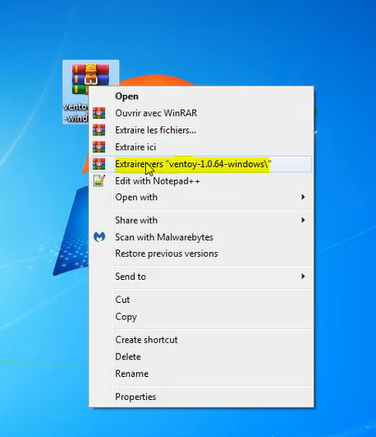This screenshot has width=376, height=437.
Task: Expand the Open with submenu arrow
Action: coord(303,197)
